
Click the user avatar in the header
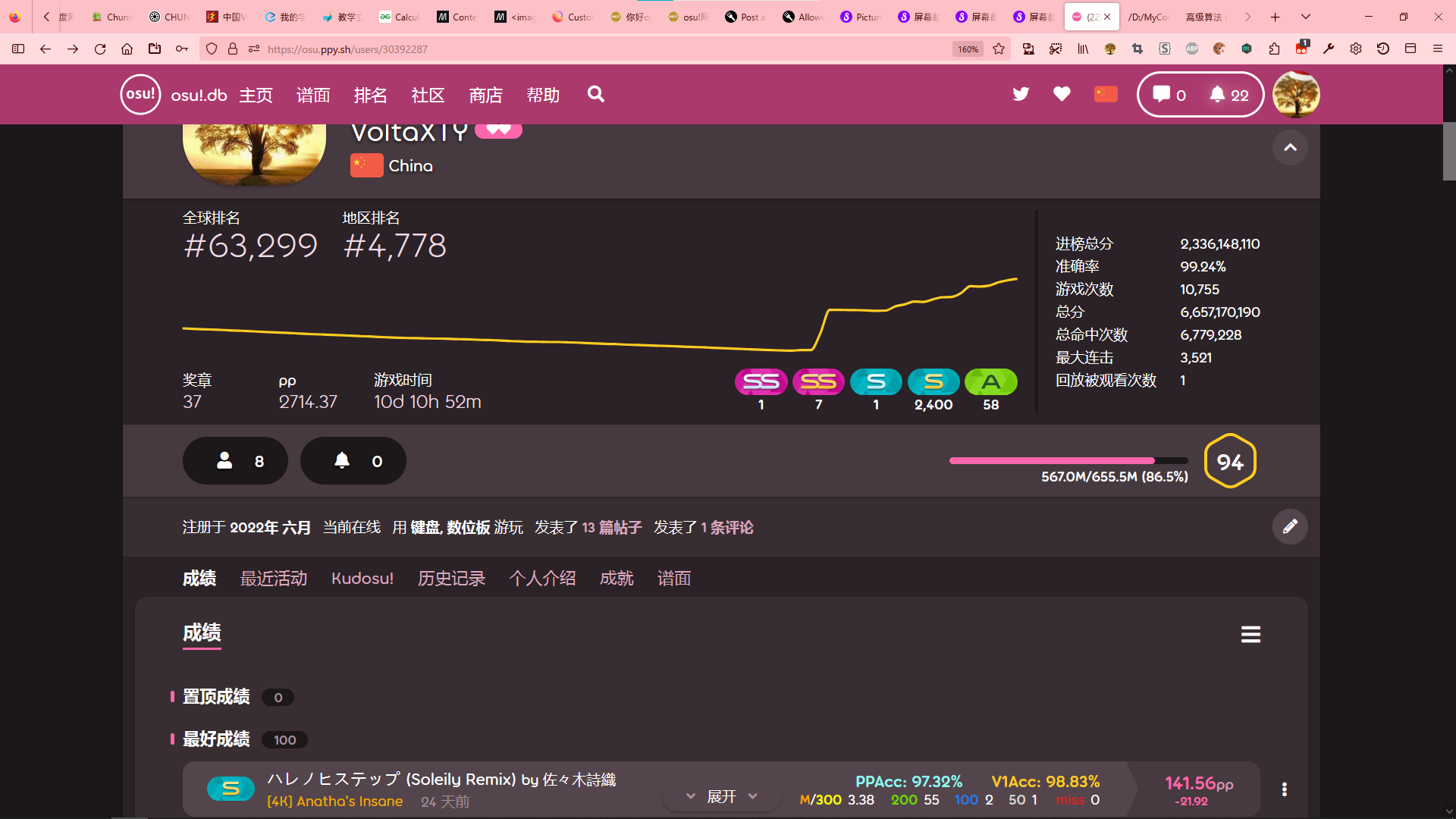(1296, 94)
